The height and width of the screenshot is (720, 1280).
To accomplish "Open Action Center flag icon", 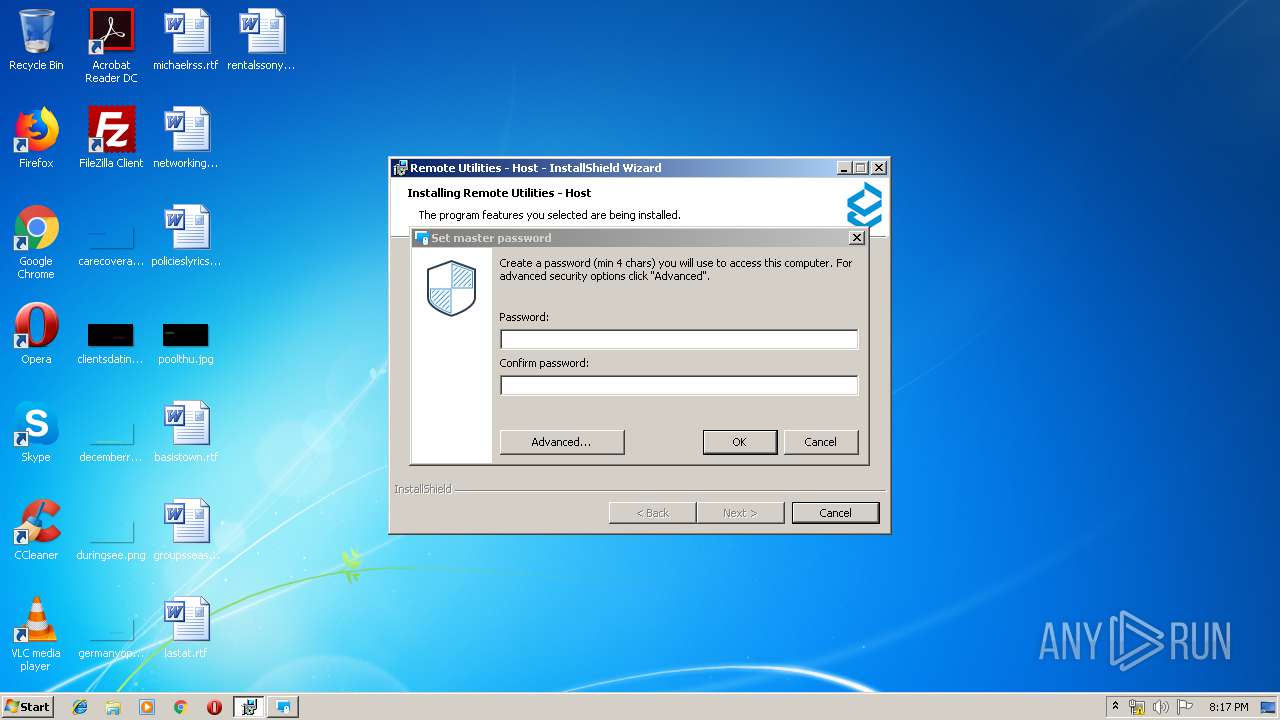I will (1185, 707).
